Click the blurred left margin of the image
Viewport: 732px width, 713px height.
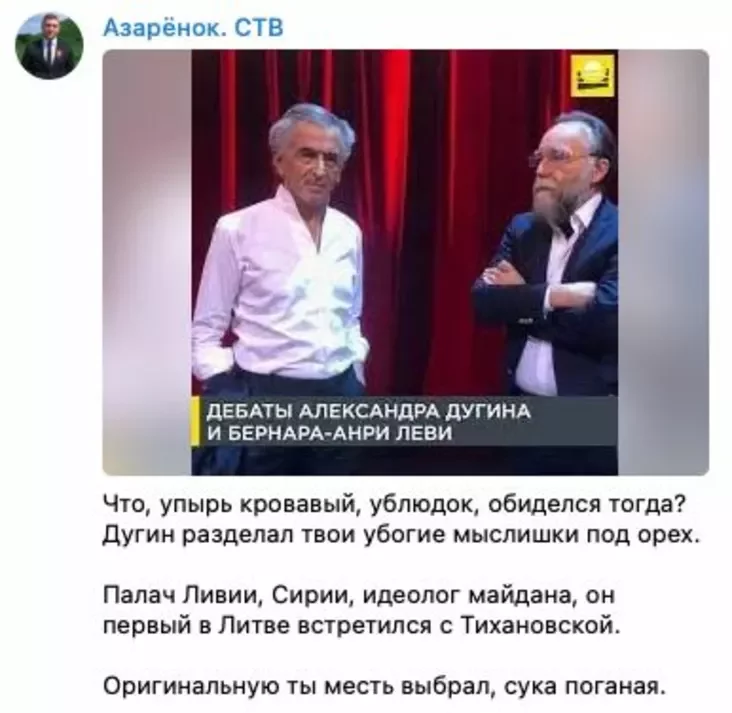[x=147, y=262]
